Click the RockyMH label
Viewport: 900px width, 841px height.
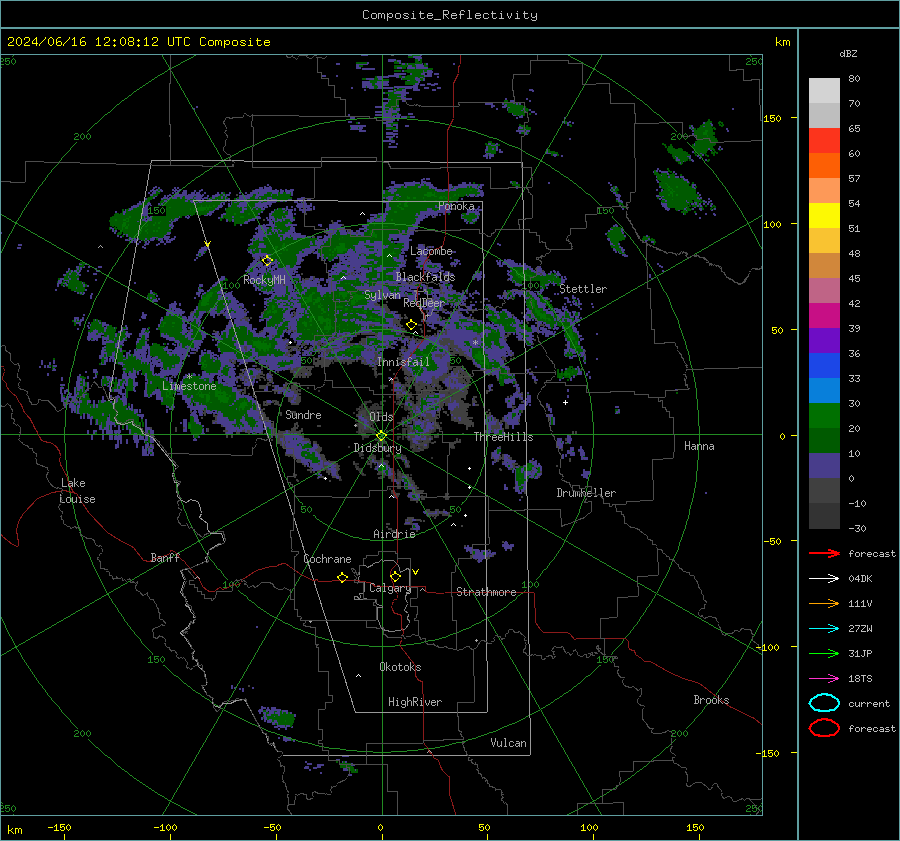pyautogui.click(x=265, y=280)
